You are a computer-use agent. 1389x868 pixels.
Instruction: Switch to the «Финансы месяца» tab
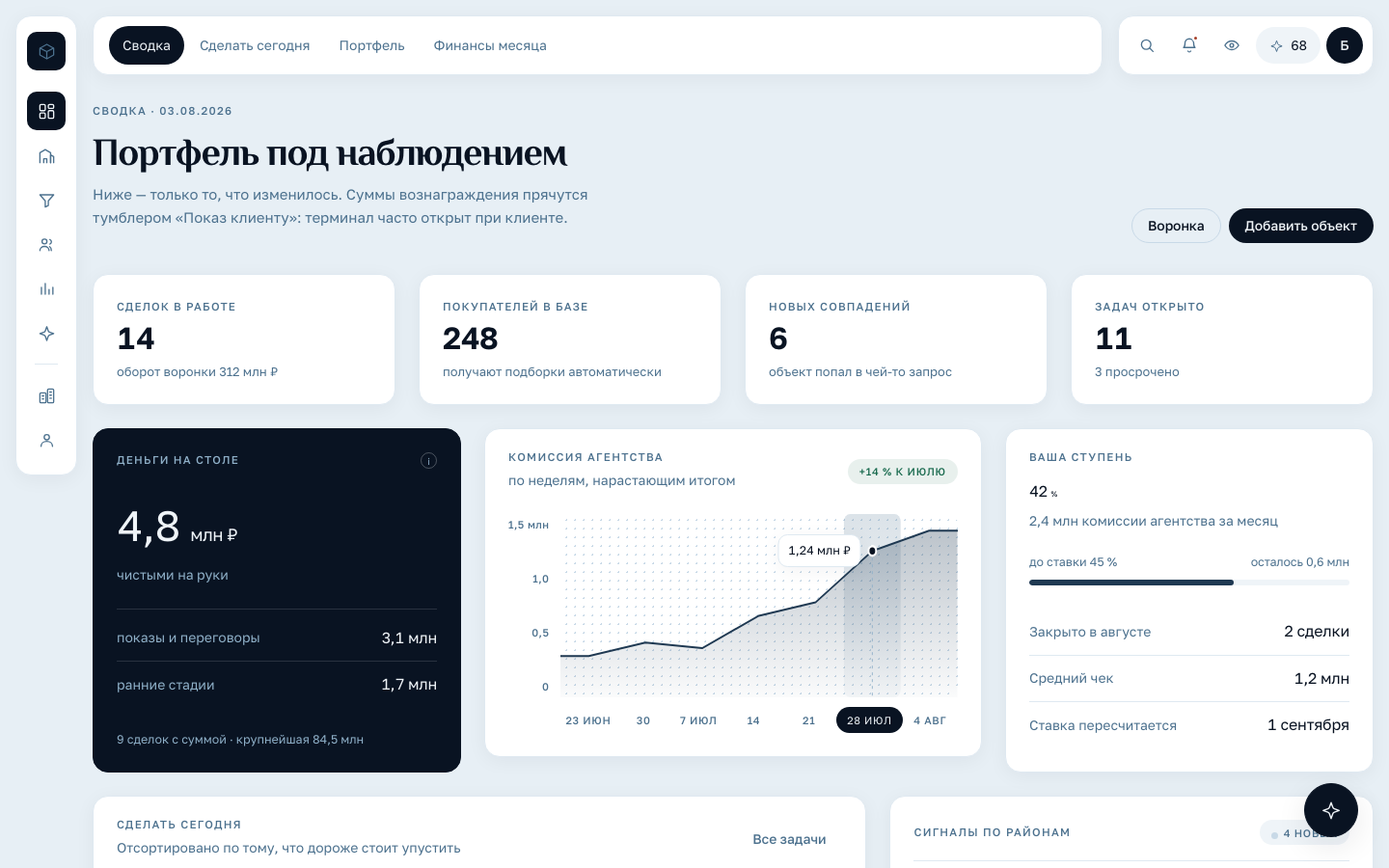(490, 45)
